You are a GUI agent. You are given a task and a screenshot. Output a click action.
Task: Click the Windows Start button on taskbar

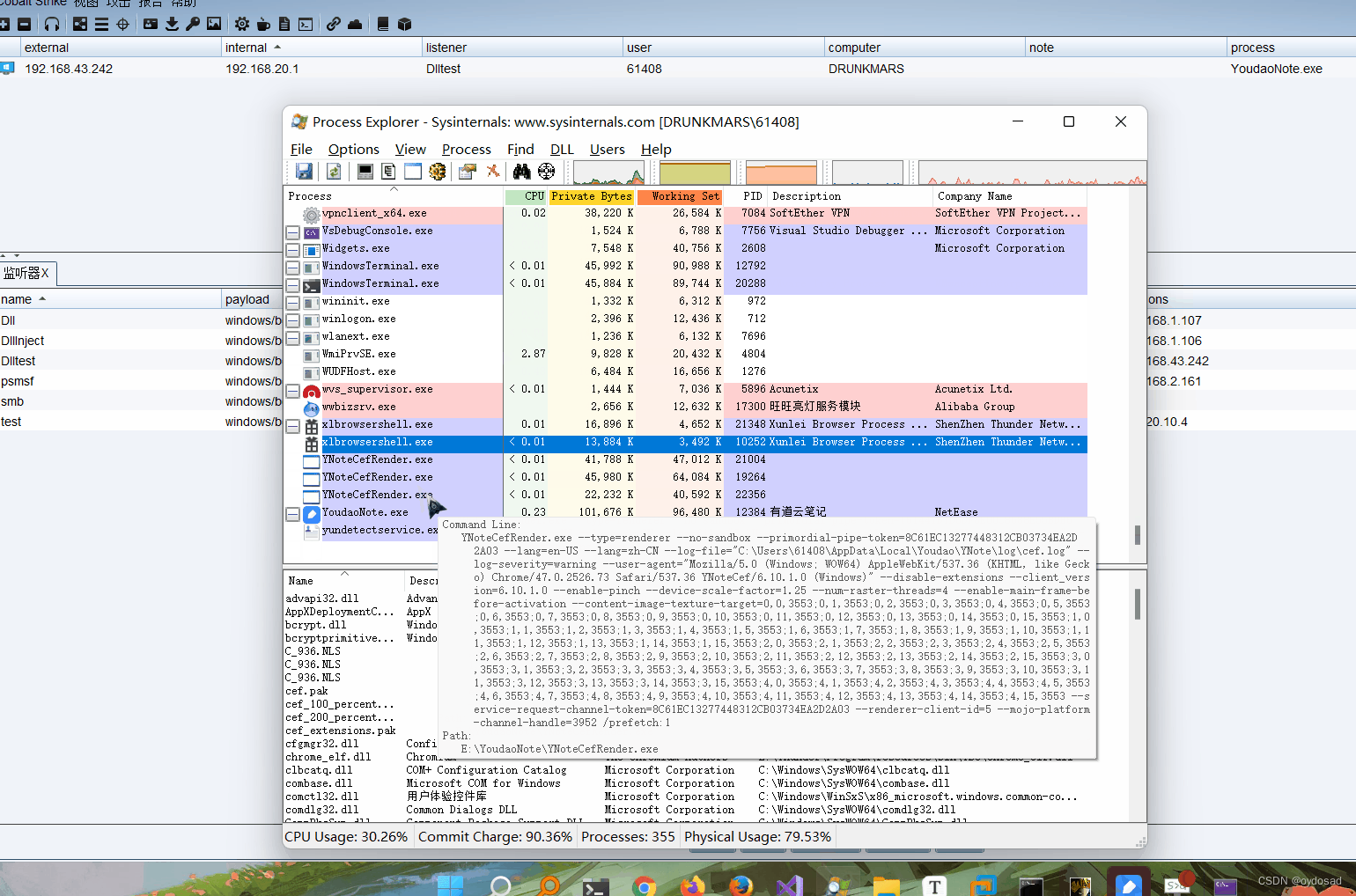click(450, 886)
